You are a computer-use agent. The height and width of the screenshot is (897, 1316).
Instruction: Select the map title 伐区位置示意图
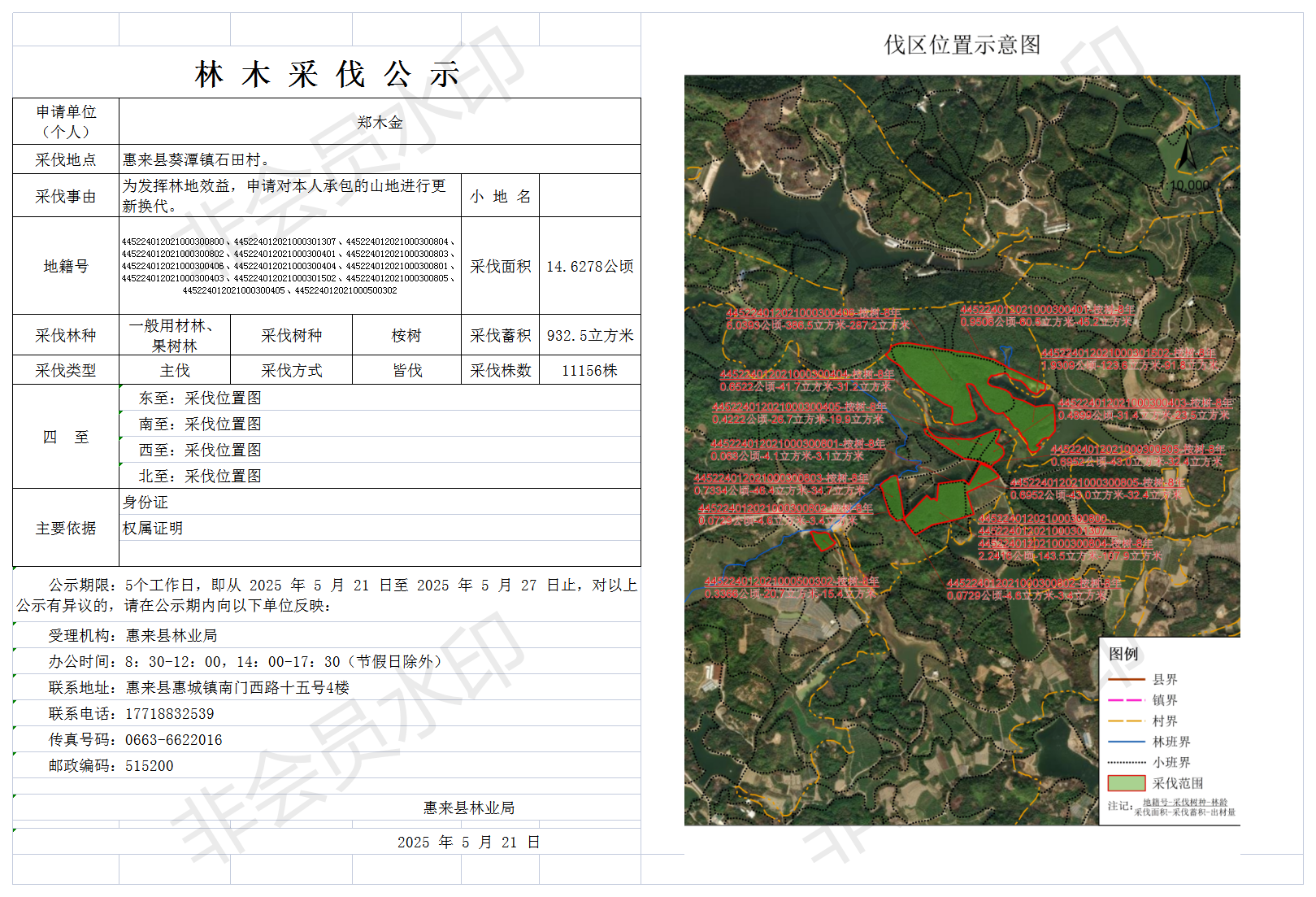point(962,45)
